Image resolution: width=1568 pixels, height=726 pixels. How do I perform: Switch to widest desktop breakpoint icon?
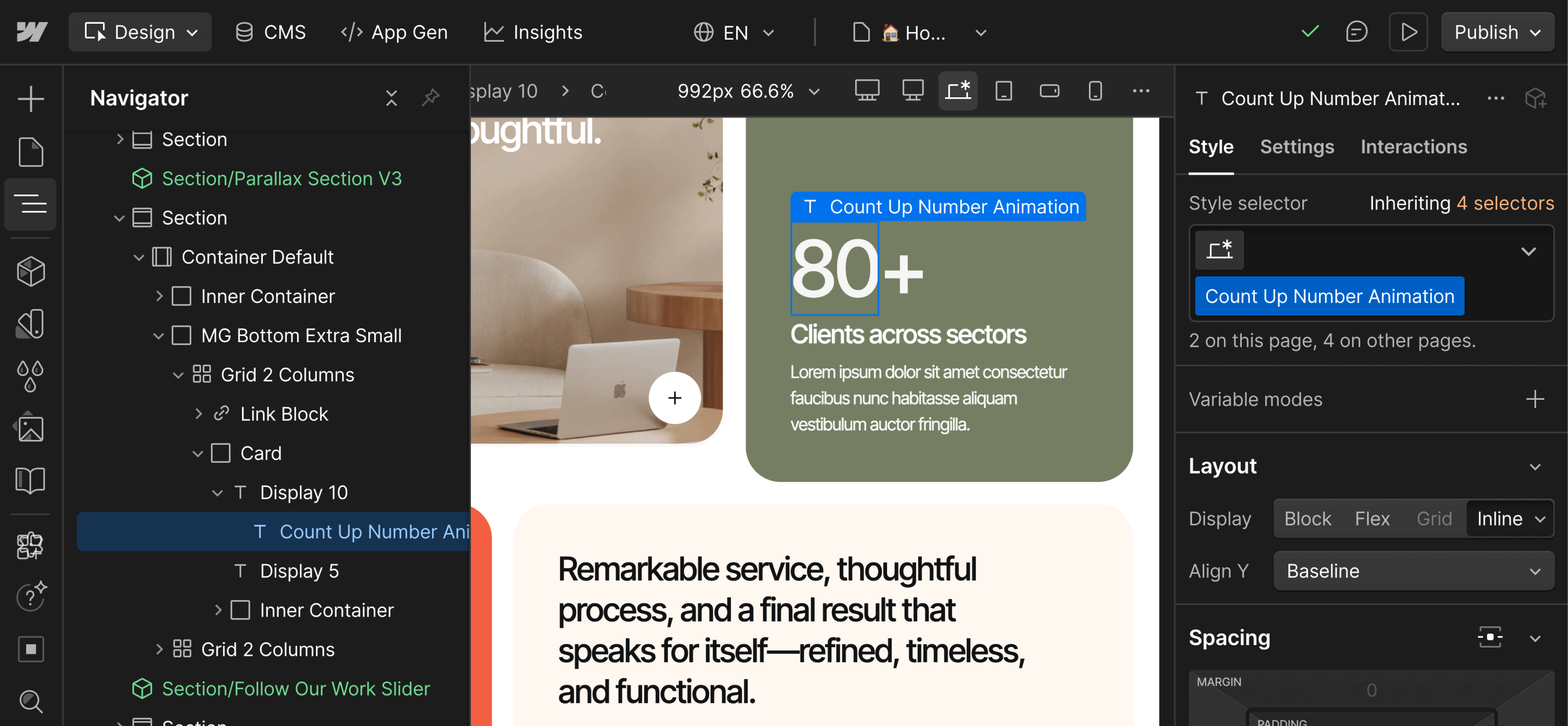pos(867,91)
